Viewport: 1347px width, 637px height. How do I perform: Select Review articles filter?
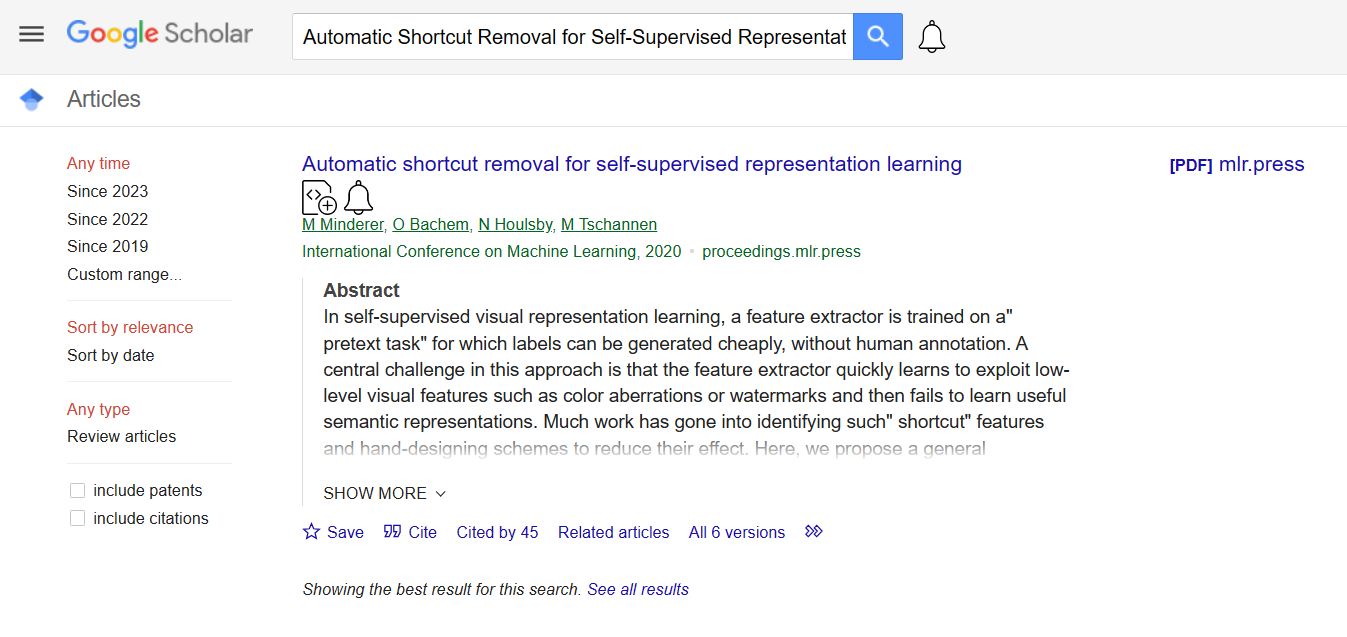120,436
